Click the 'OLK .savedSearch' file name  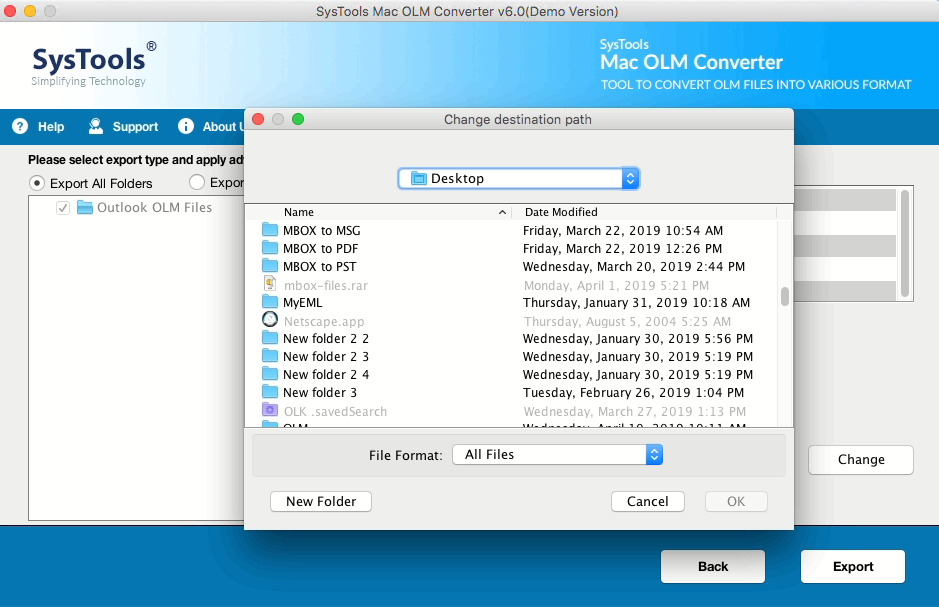coord(335,411)
